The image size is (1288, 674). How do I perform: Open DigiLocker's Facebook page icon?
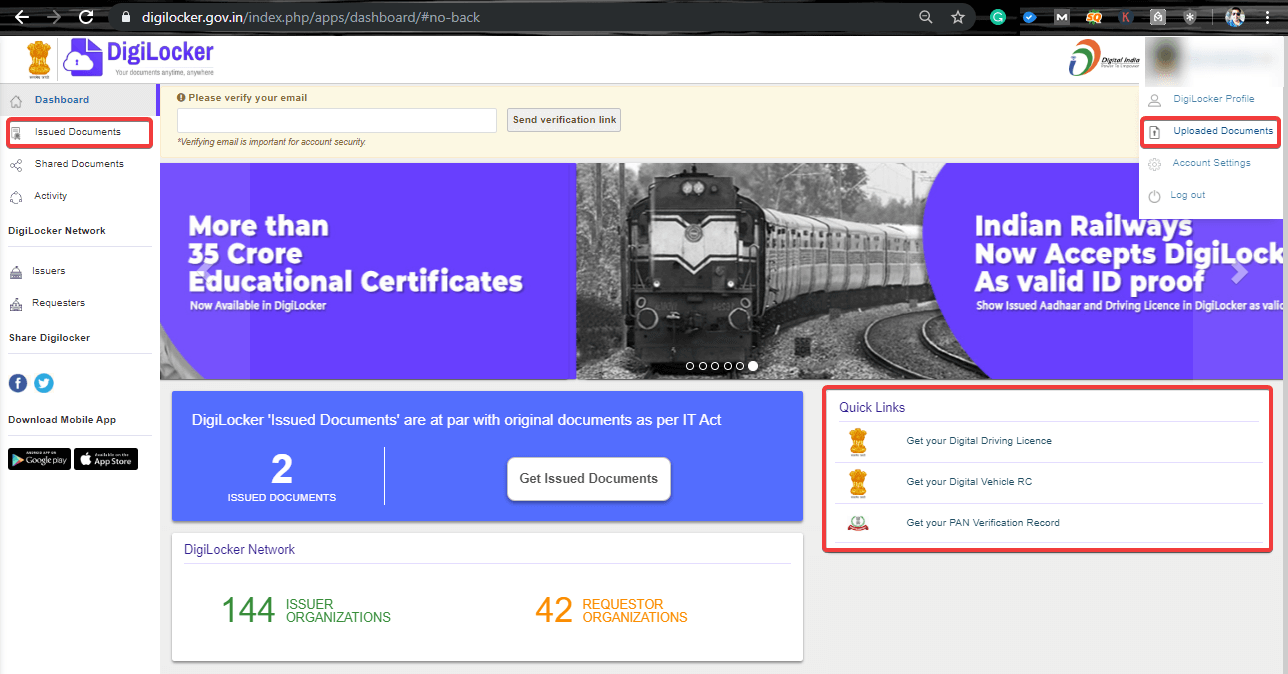point(17,383)
